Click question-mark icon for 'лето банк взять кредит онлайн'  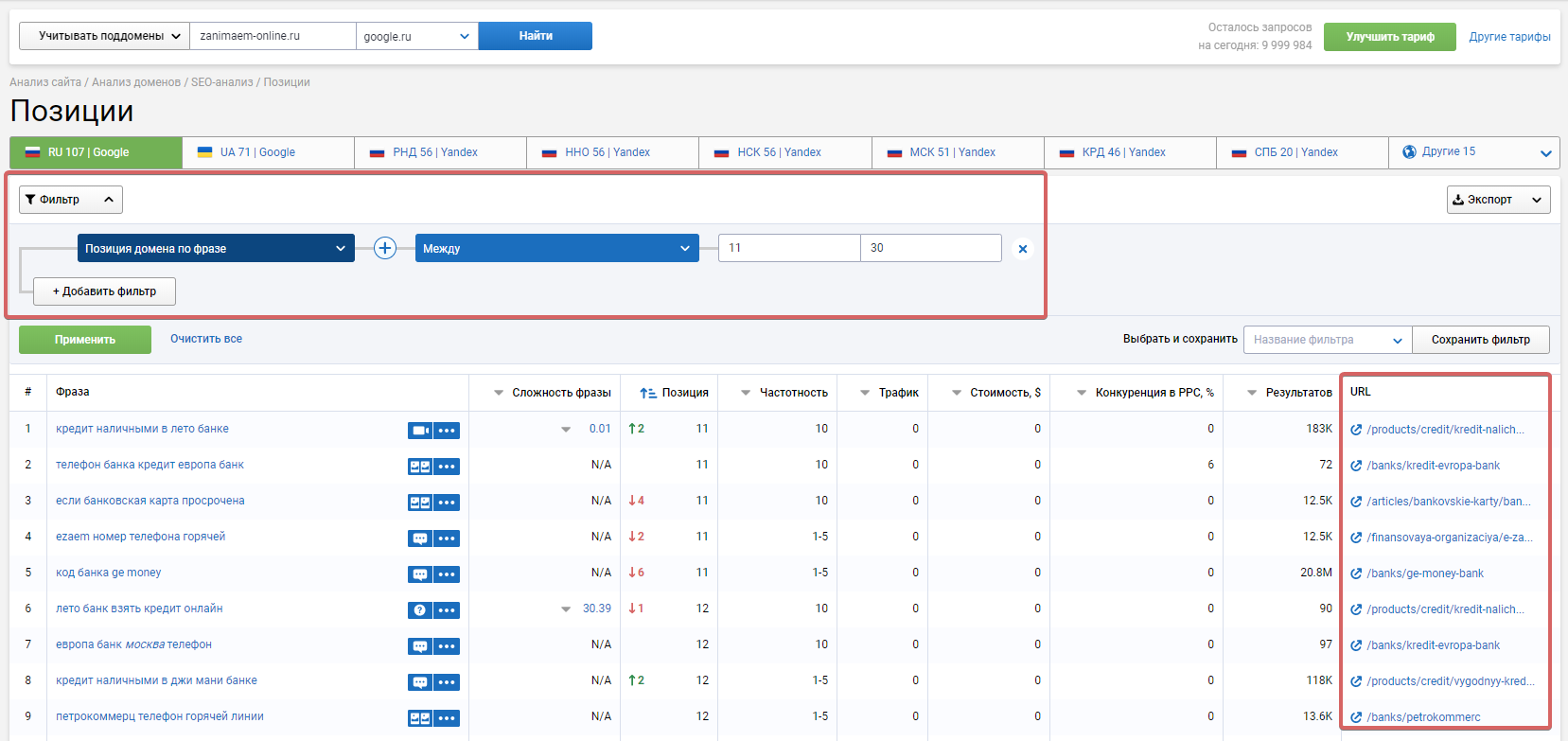click(x=420, y=610)
